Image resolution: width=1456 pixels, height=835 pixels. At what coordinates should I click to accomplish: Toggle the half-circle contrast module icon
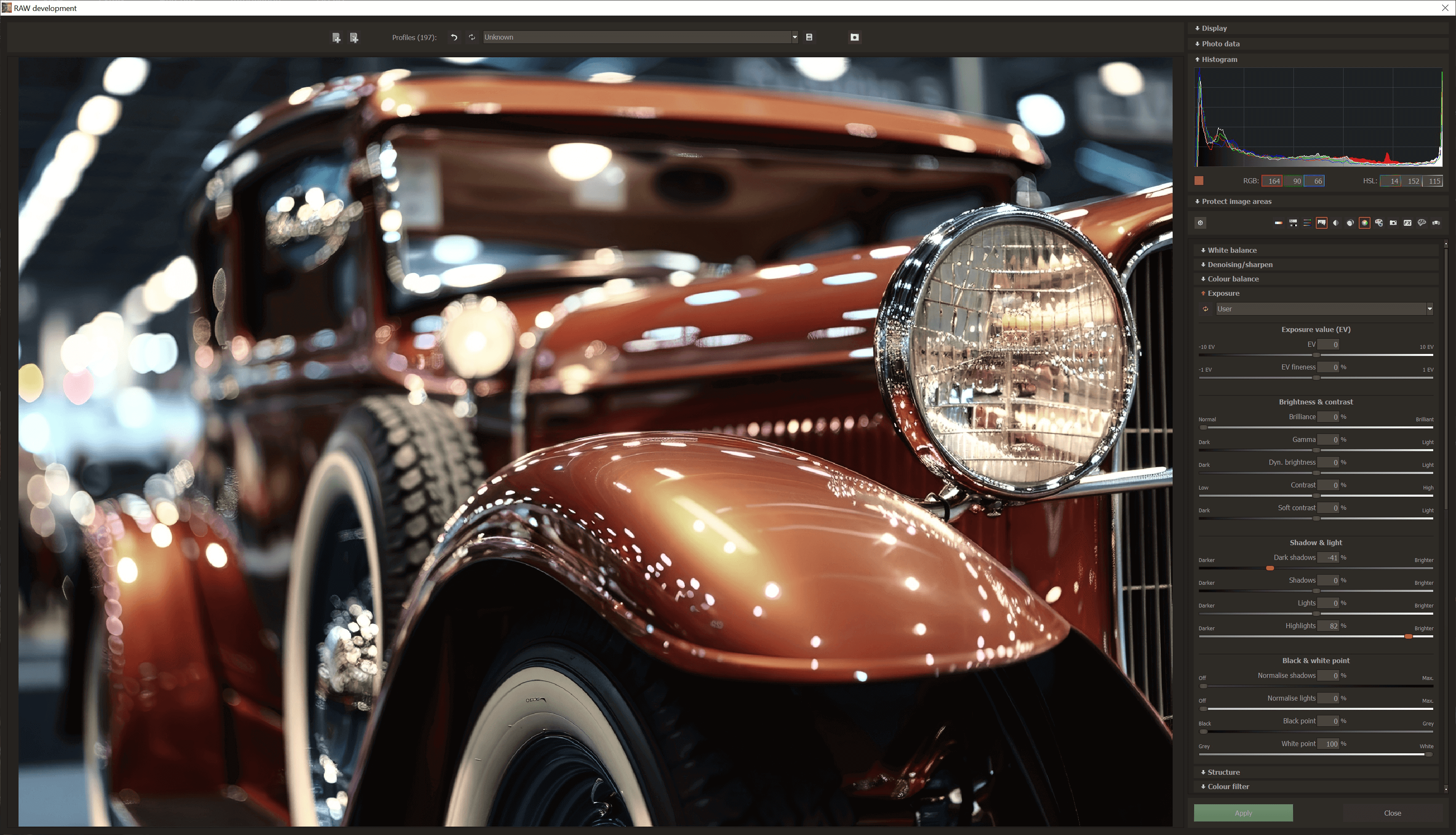[x=1336, y=223]
